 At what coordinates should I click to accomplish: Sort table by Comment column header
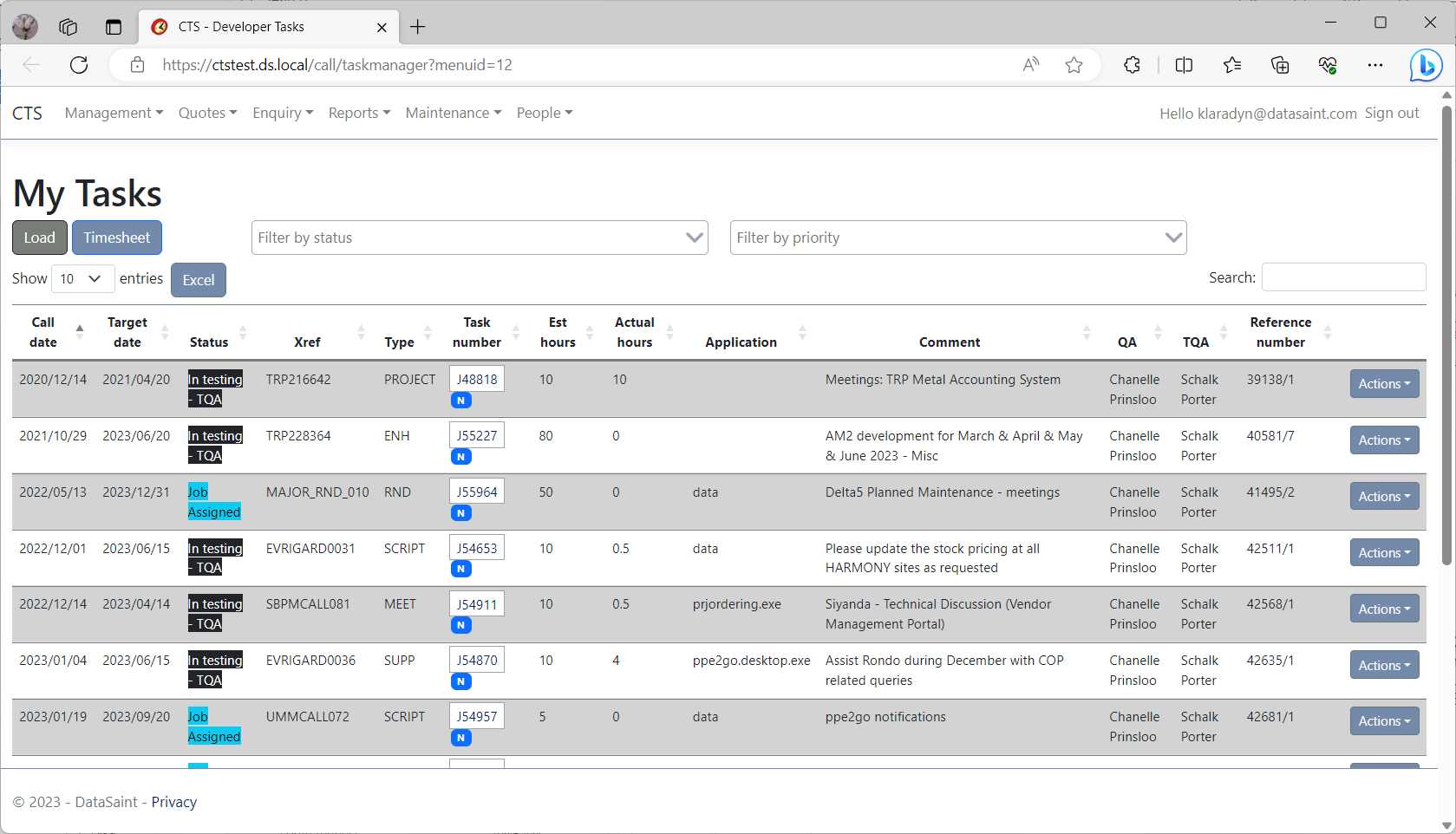pyautogui.click(x=958, y=333)
